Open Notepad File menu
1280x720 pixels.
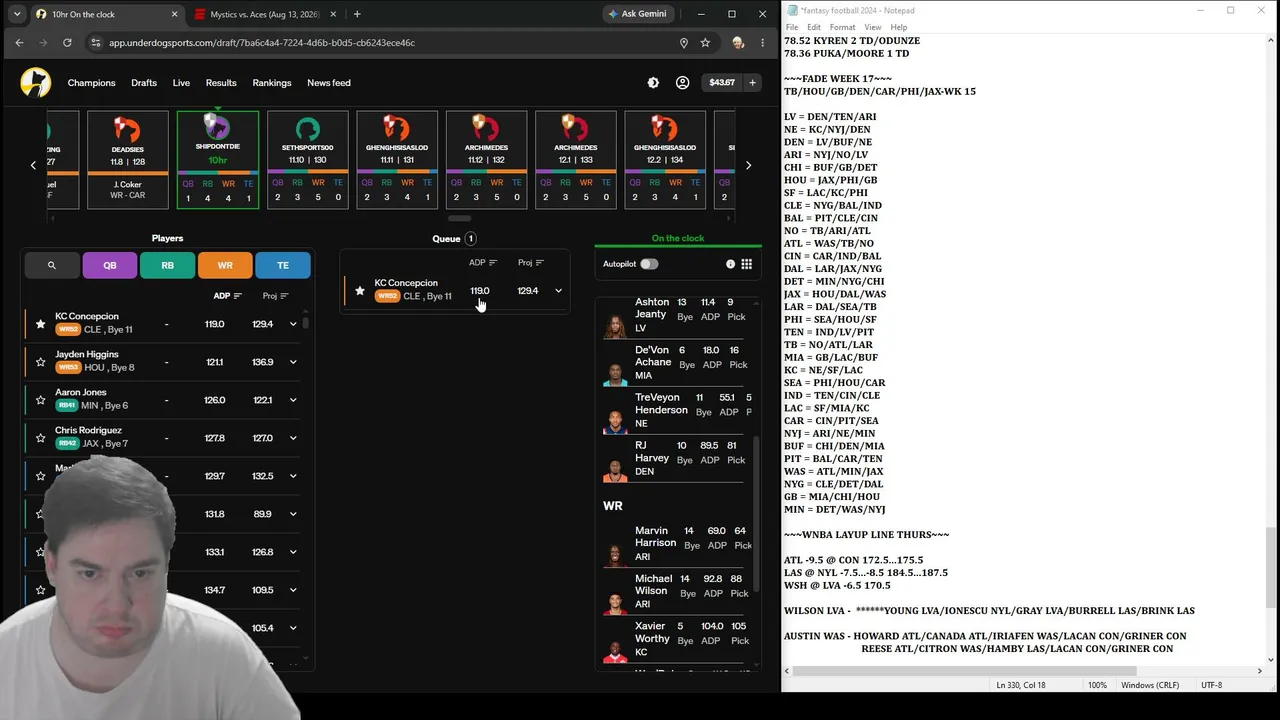[x=792, y=27]
